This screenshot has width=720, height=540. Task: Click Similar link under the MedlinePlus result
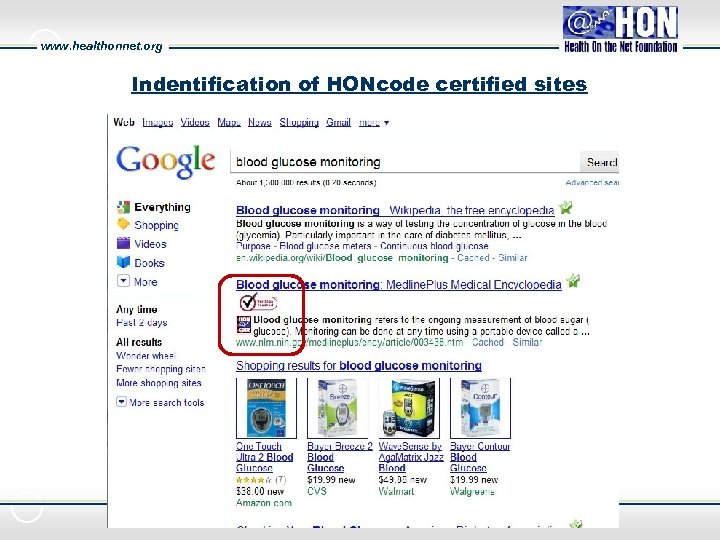pyautogui.click(x=527, y=342)
